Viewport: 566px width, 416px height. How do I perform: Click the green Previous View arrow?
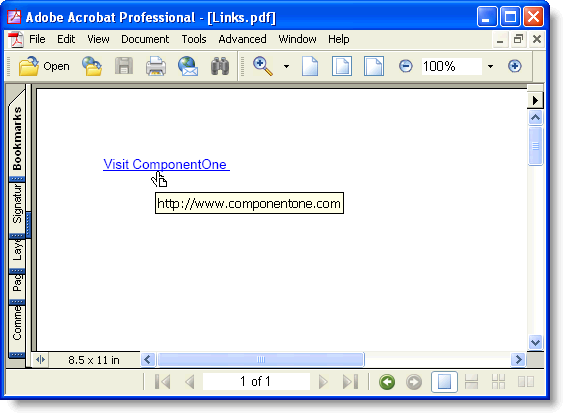(x=387, y=382)
